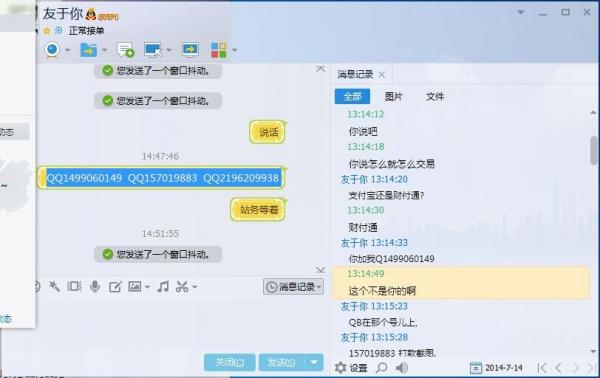
Task: Open the colorful apps grid icon
Action: click(x=219, y=50)
